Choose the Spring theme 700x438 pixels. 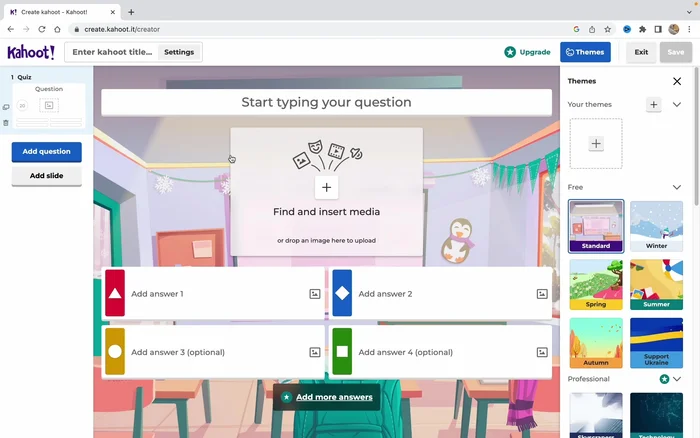pos(596,285)
